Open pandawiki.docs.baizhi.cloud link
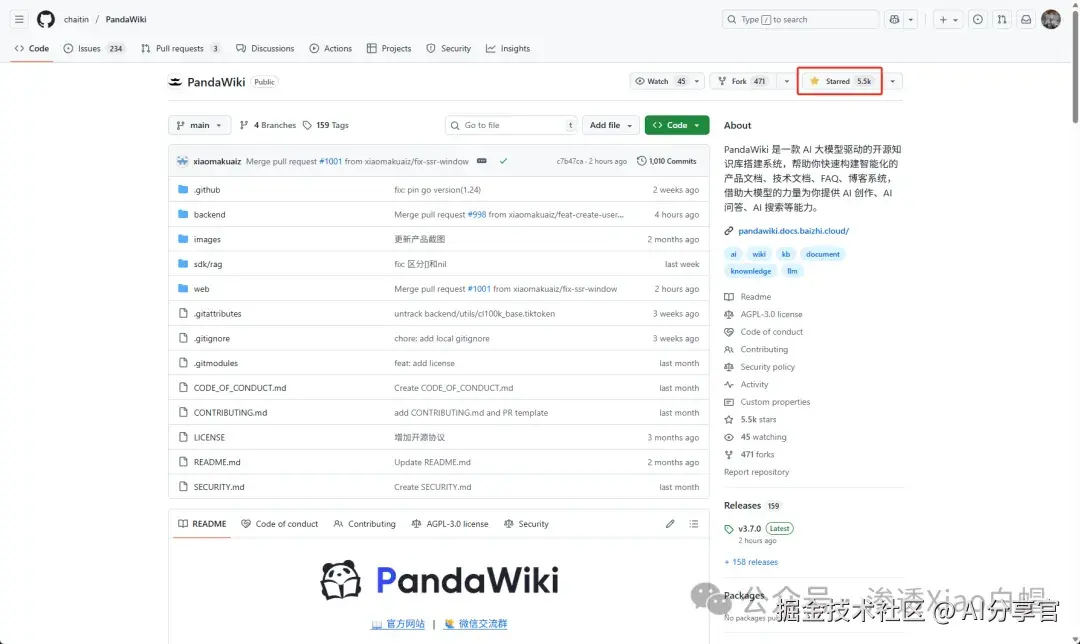 (793, 231)
